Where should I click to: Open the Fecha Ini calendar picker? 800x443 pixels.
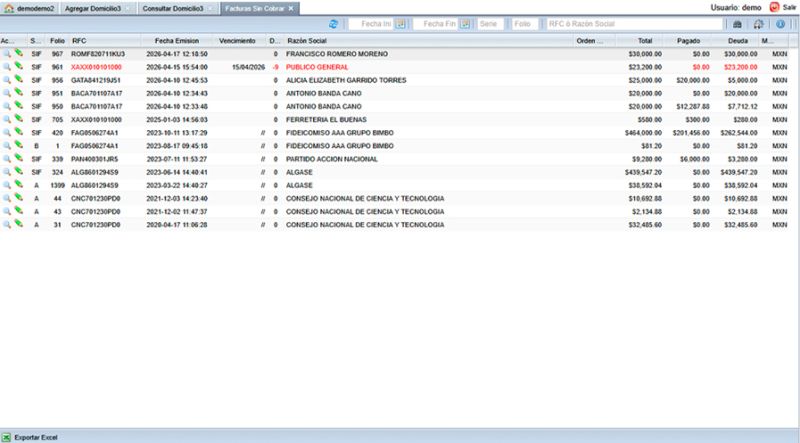[x=401, y=23]
